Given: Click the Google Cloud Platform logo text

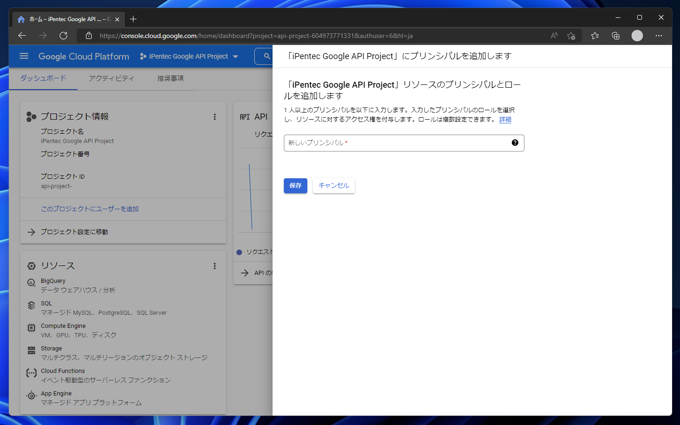Looking at the screenshot, I should click(x=84, y=56).
